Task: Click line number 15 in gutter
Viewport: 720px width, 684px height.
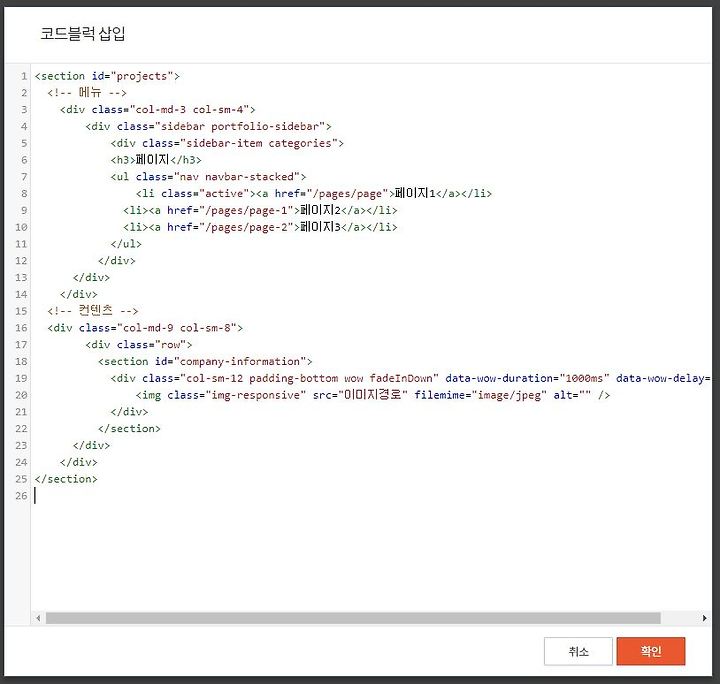Action: point(21,311)
